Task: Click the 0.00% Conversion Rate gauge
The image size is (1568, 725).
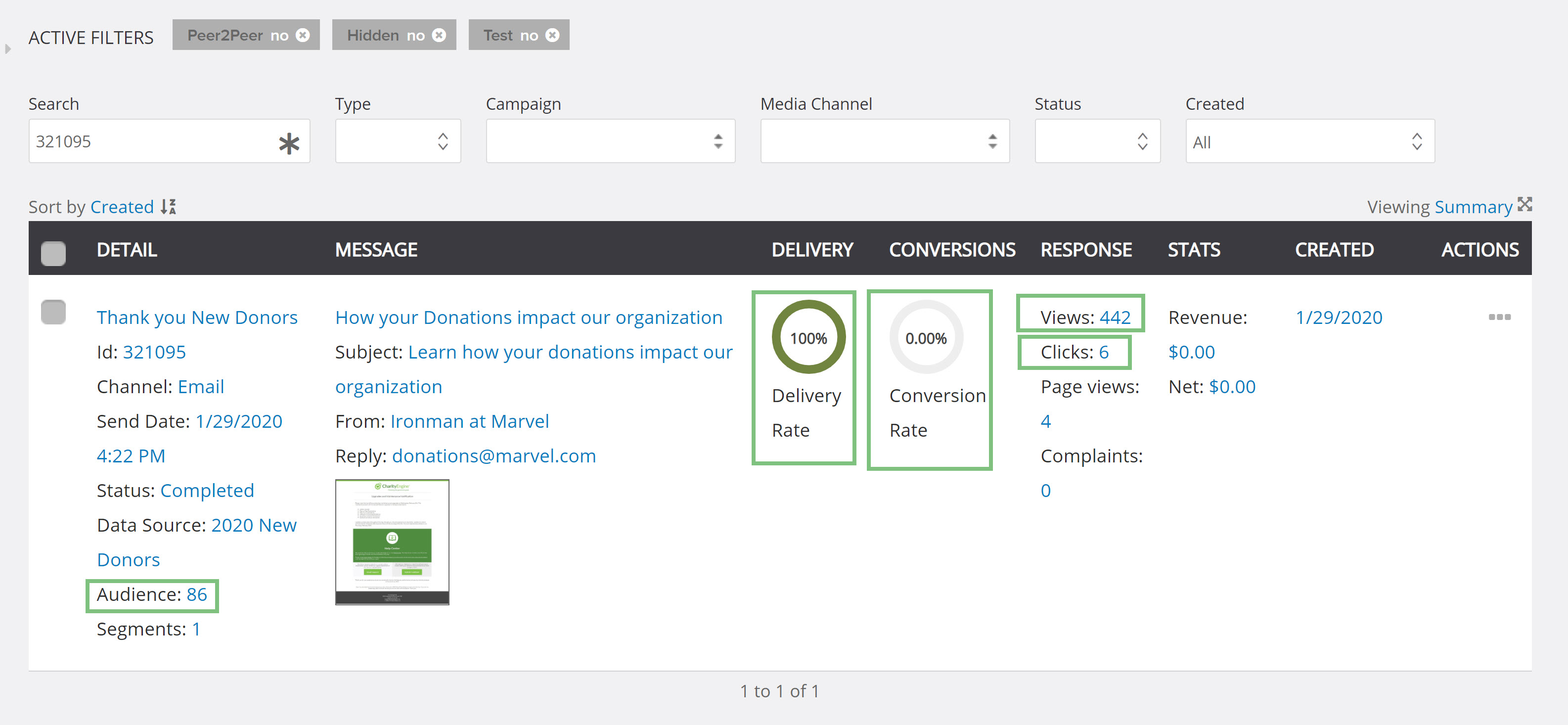Action: (926, 337)
